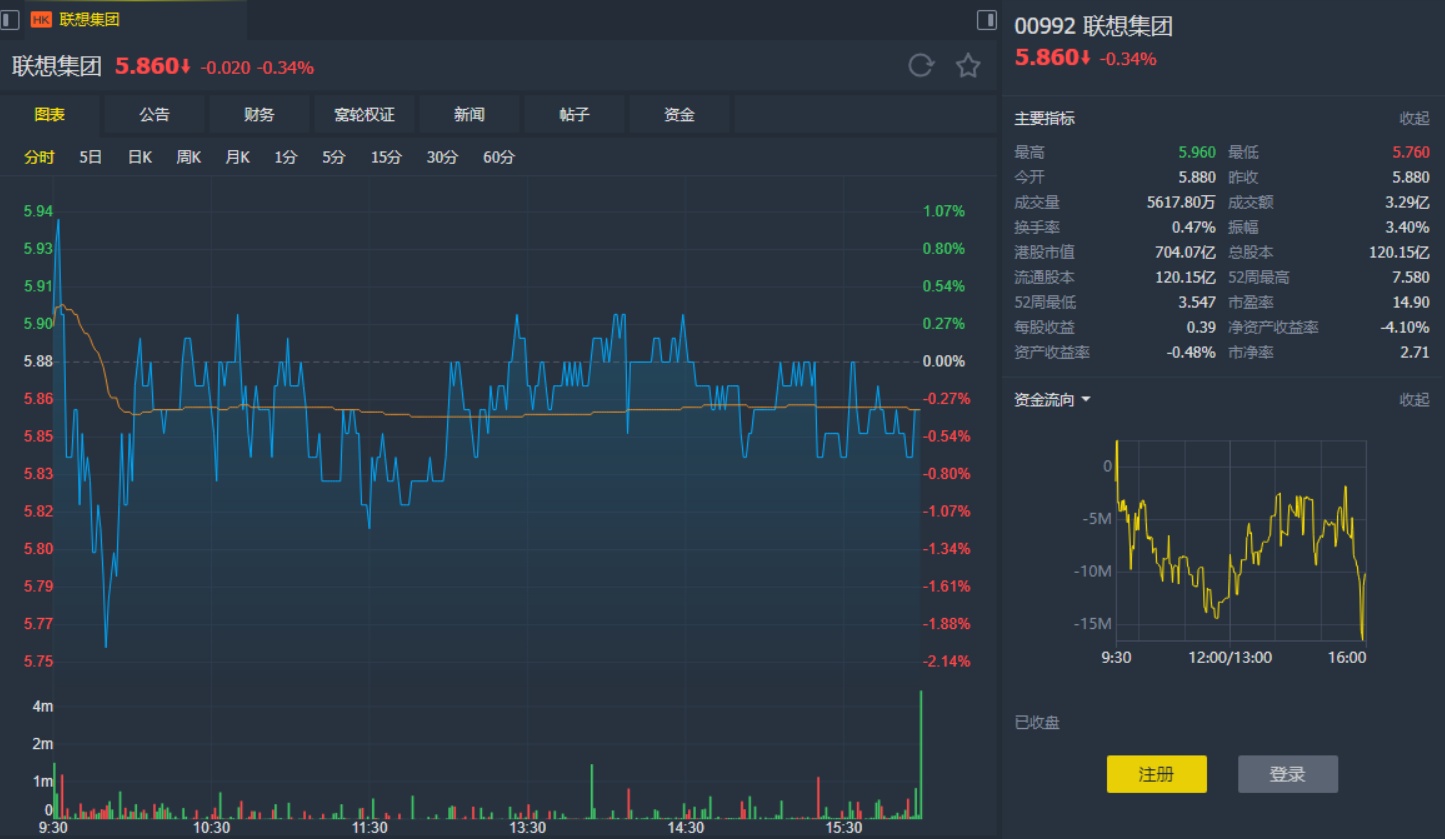Click the 今开 value 5.880

1197,178
